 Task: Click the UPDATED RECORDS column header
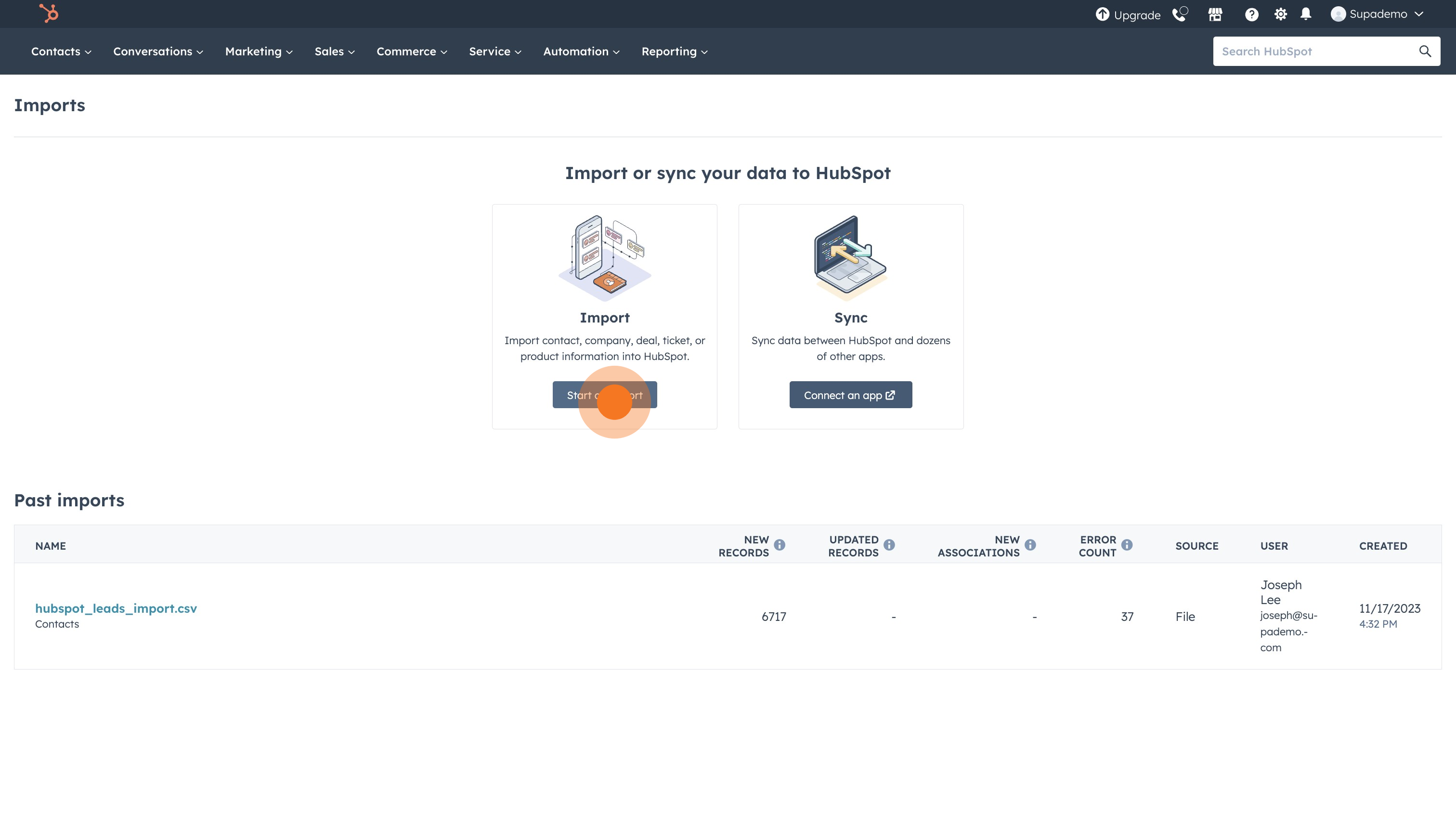click(853, 546)
